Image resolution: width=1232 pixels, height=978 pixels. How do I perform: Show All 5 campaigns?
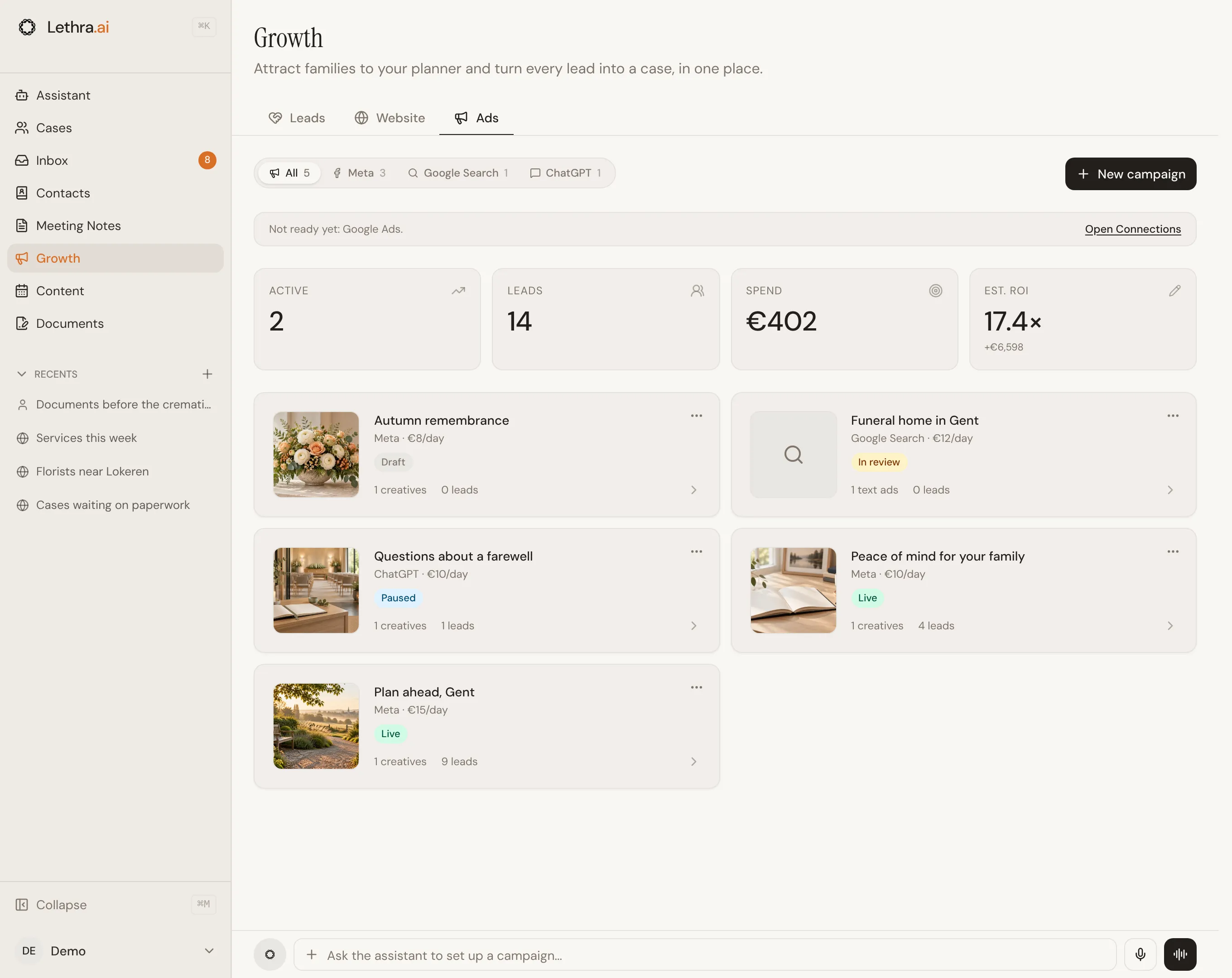pyautogui.click(x=290, y=173)
